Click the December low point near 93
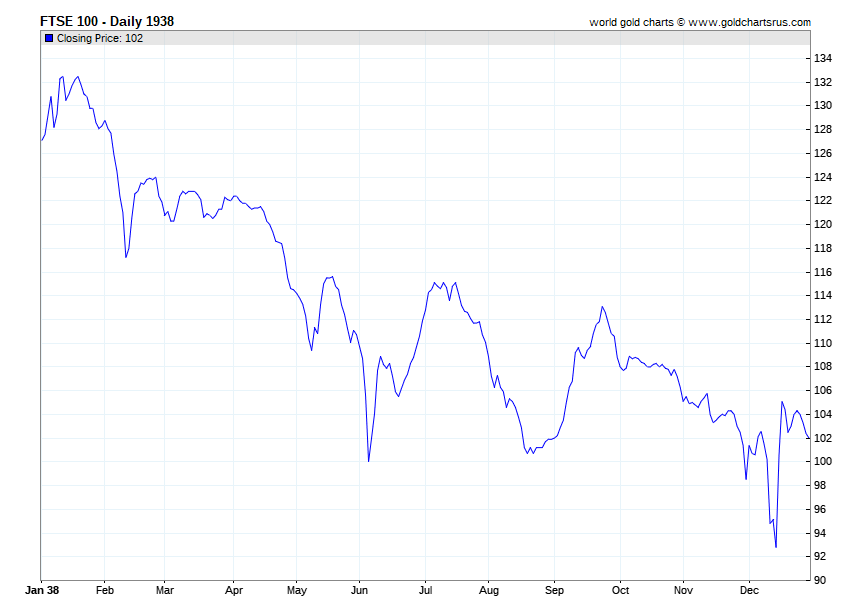850x616 pixels. (776, 547)
